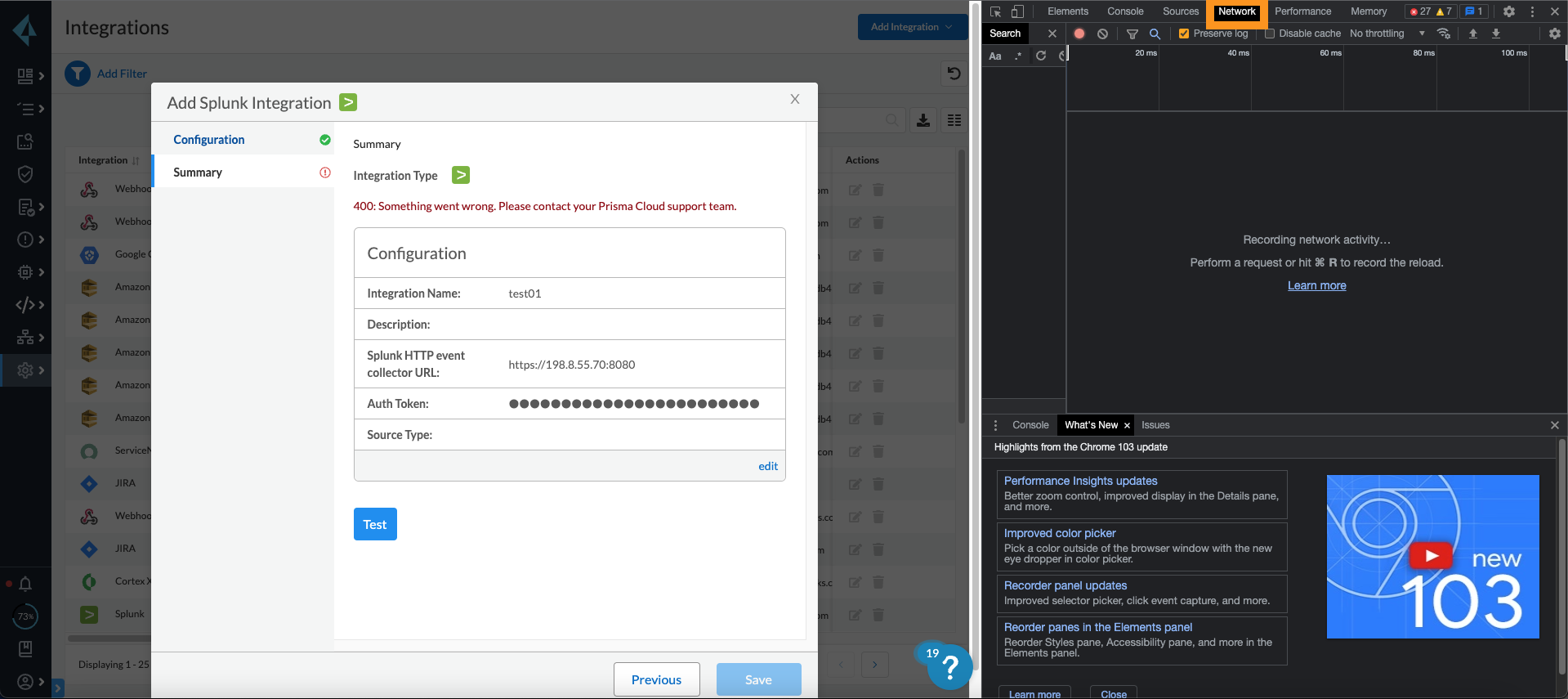Play the Chrome 103 new video thumbnail
The image size is (1568, 699).
[1432, 557]
